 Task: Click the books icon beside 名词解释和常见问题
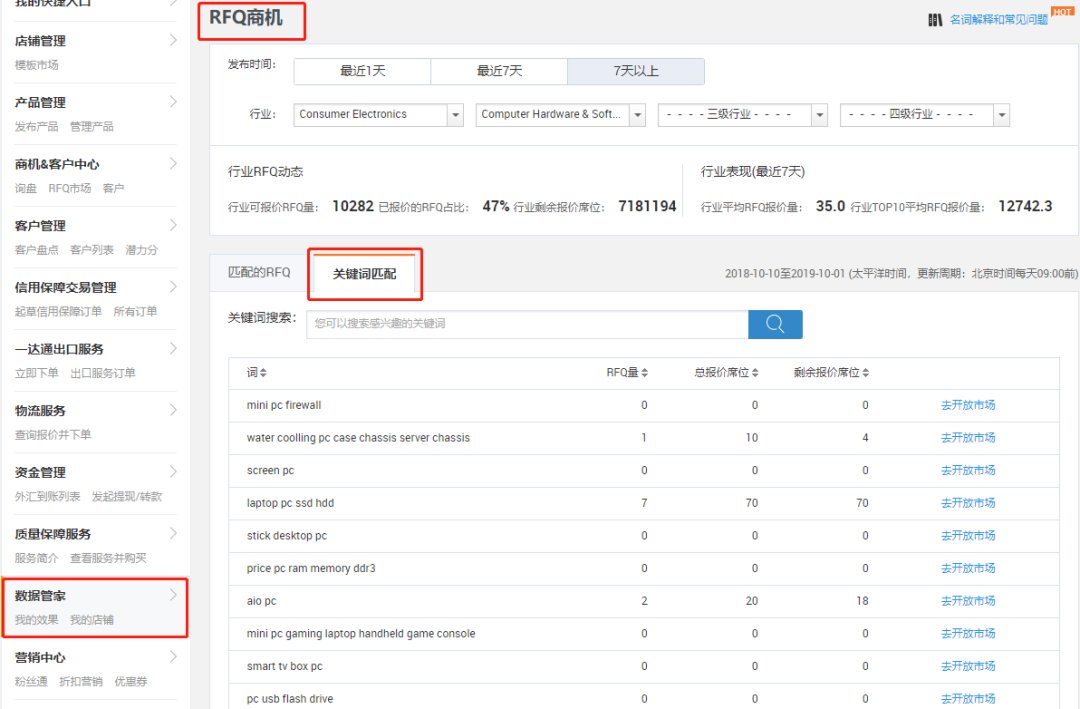936,19
